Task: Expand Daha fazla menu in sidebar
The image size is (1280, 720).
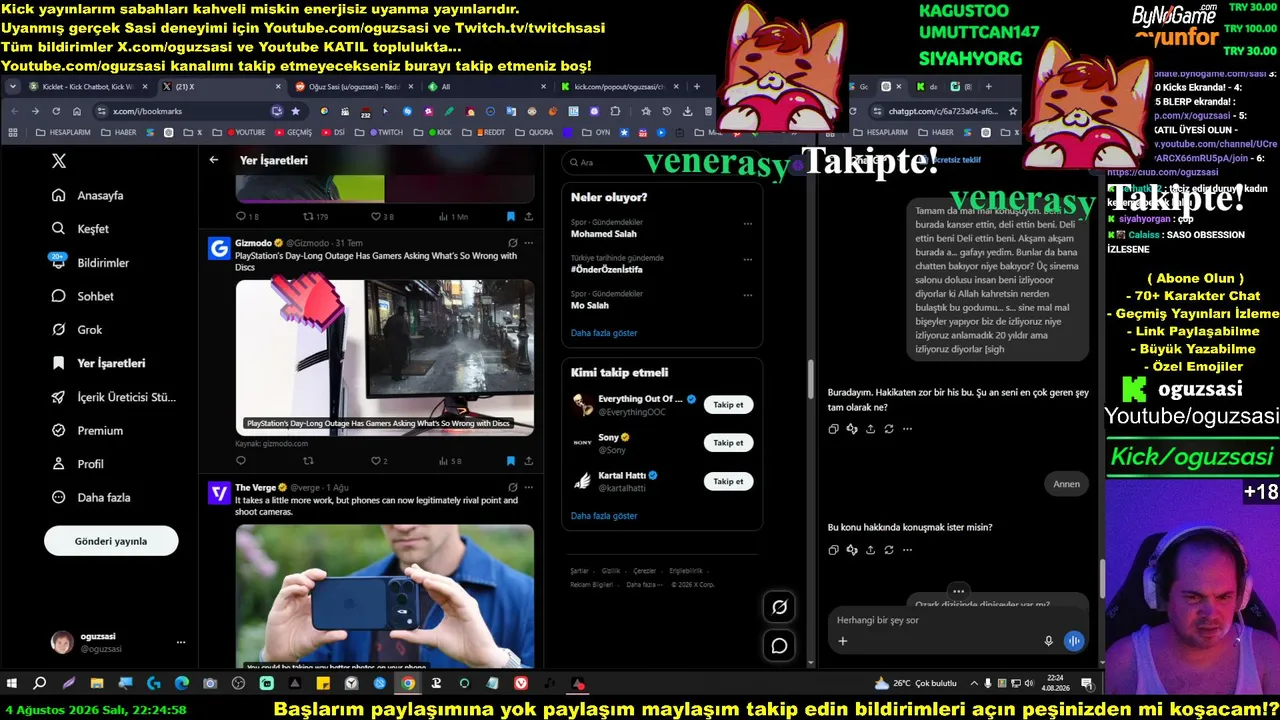Action: (x=91, y=497)
